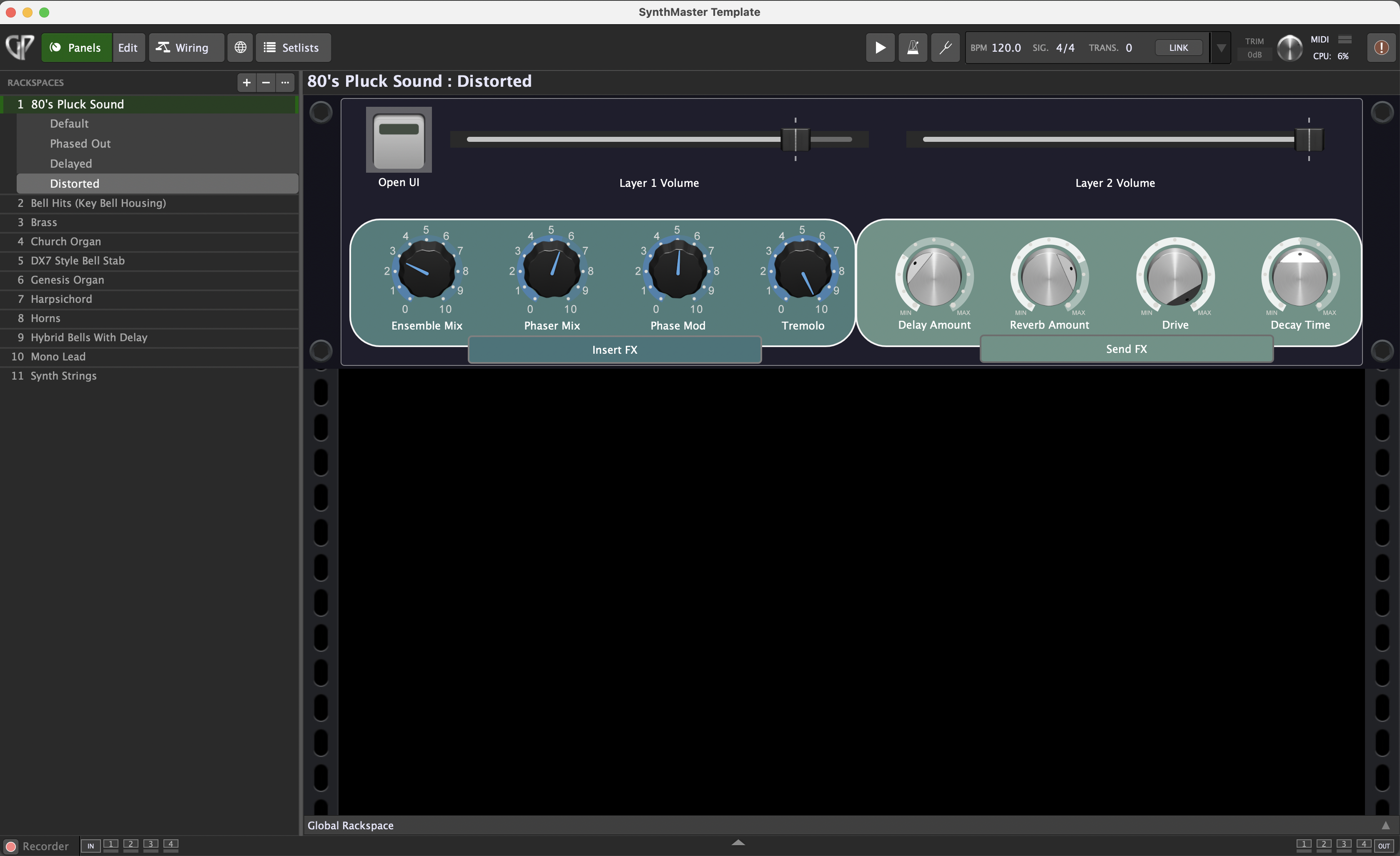This screenshot has width=1400, height=856.
Task: Select the Mono Lead rackspace
Action: (x=149, y=356)
